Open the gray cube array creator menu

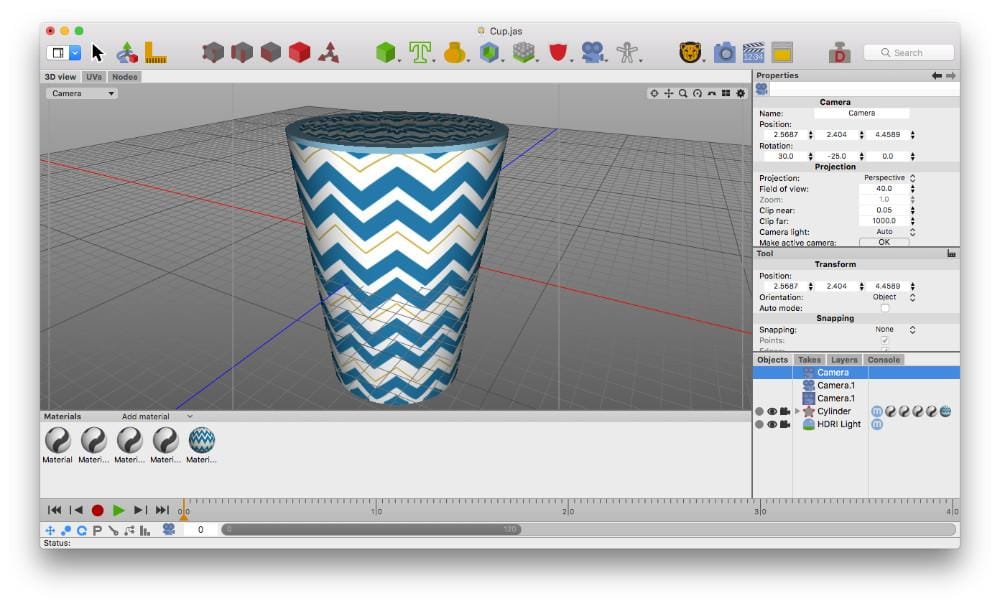[x=524, y=52]
